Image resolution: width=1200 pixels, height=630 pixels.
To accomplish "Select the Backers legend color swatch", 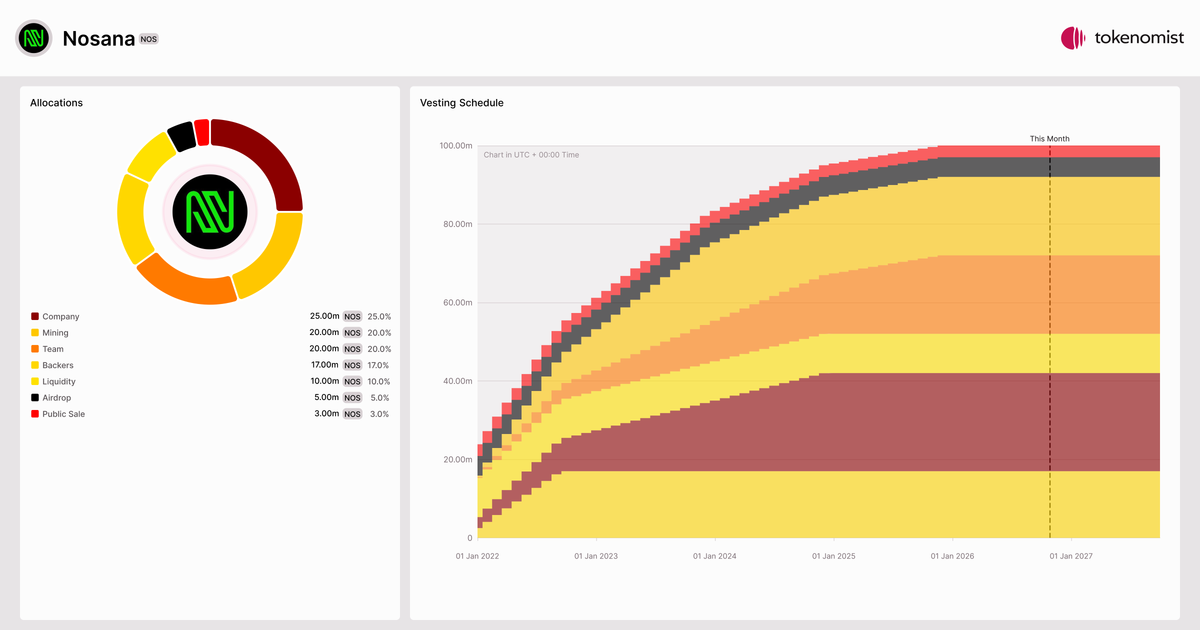I will tap(35, 365).
